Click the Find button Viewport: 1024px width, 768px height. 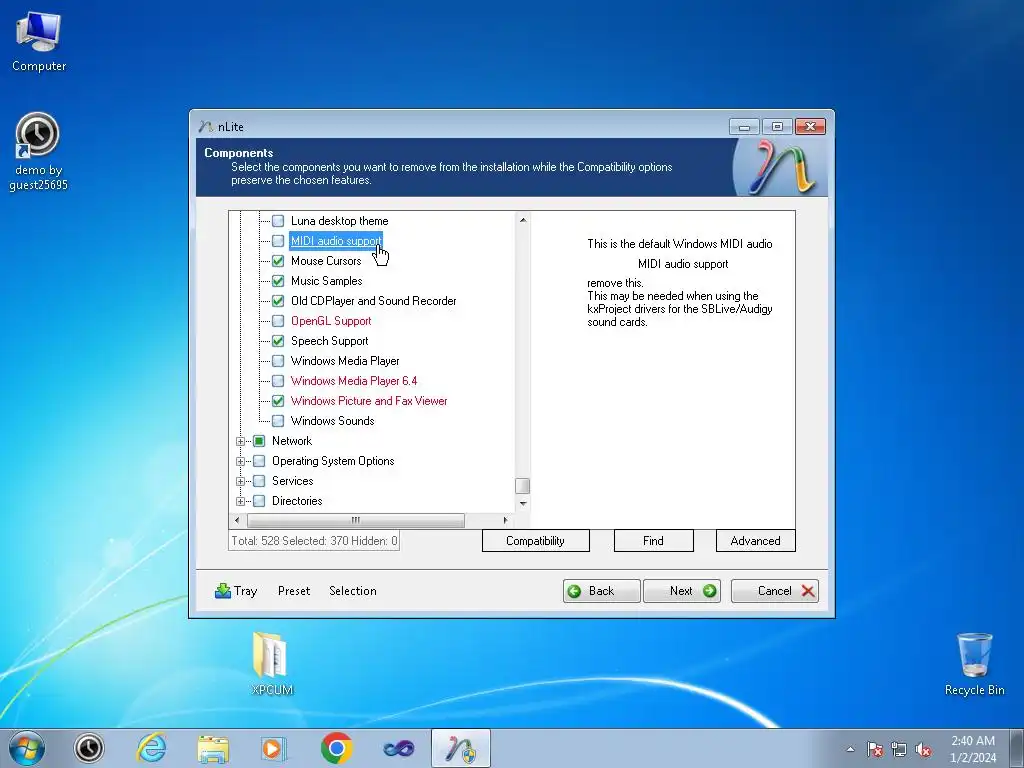[653, 541]
